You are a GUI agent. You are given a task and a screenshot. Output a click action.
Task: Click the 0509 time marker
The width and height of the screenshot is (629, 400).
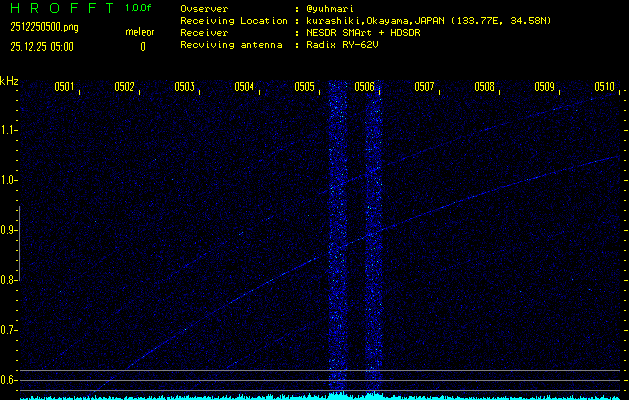click(544, 87)
